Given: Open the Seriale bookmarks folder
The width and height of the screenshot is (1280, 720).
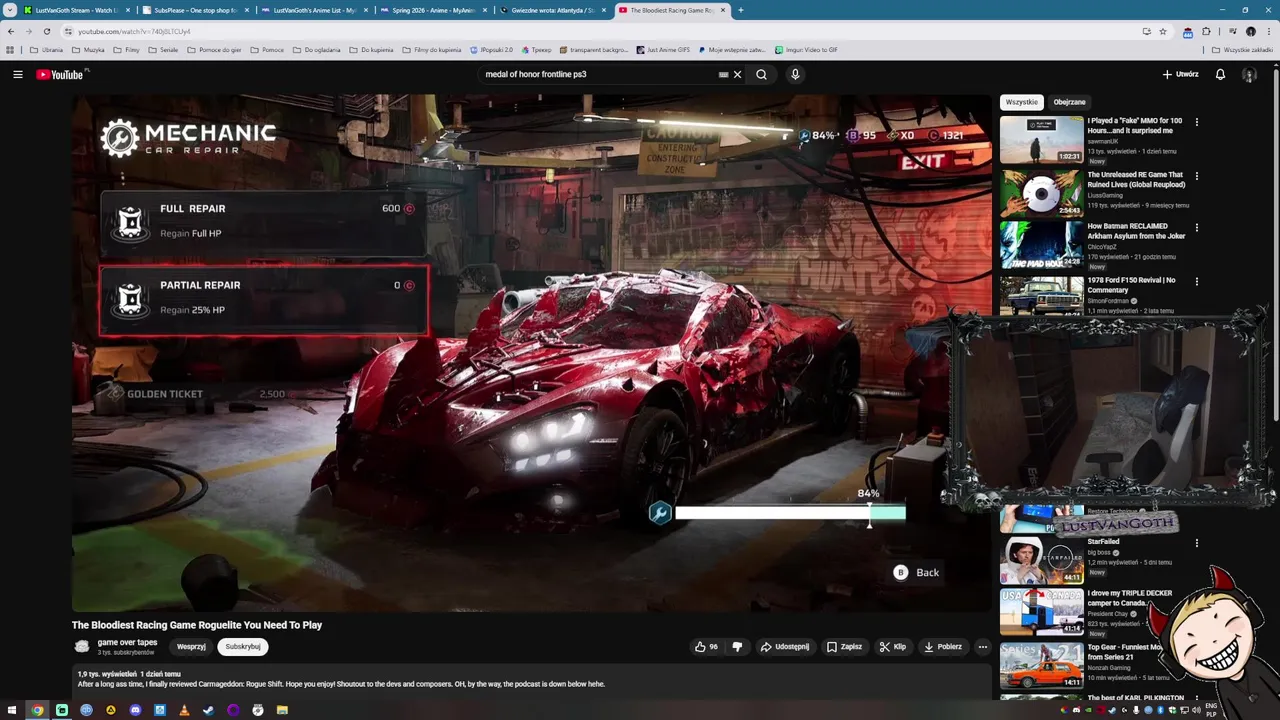Looking at the screenshot, I should (x=163, y=49).
